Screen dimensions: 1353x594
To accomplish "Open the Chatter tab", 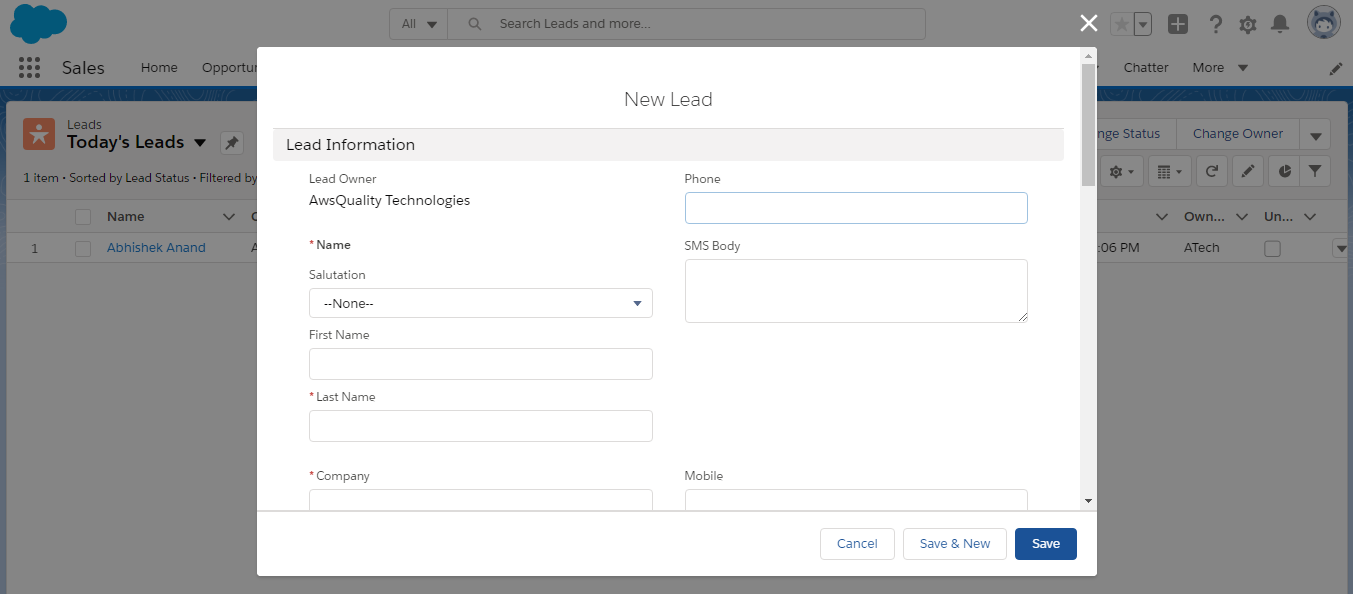I will pos(1145,68).
